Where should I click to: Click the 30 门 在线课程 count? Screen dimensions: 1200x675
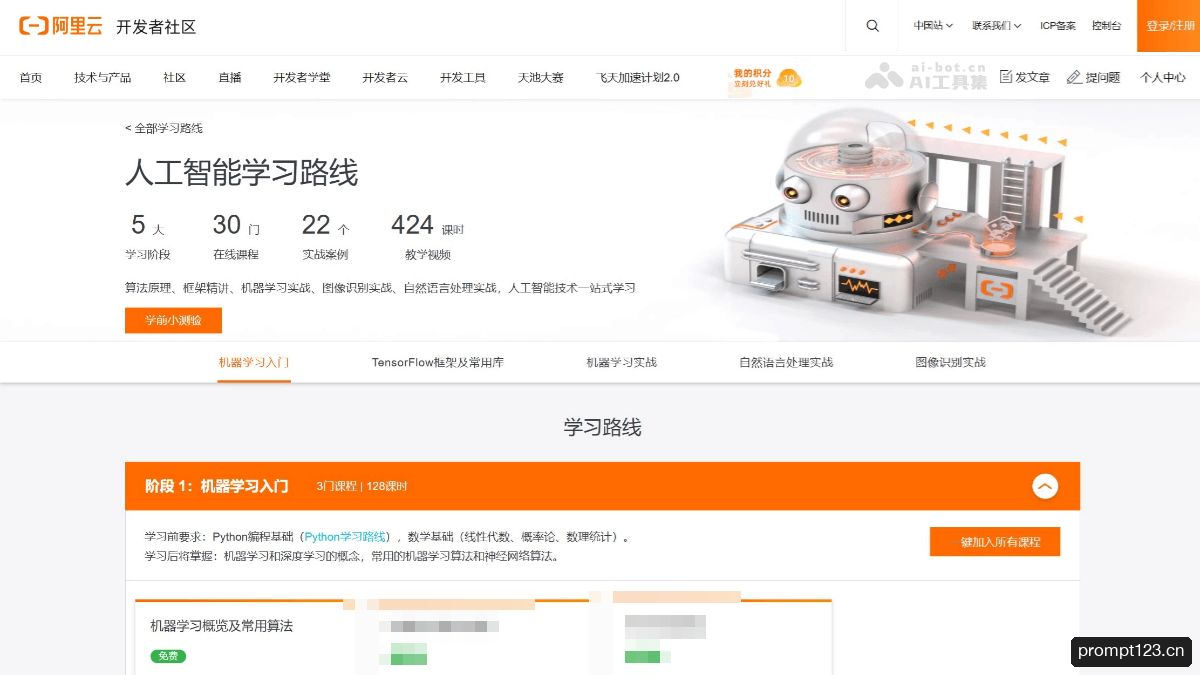click(236, 237)
